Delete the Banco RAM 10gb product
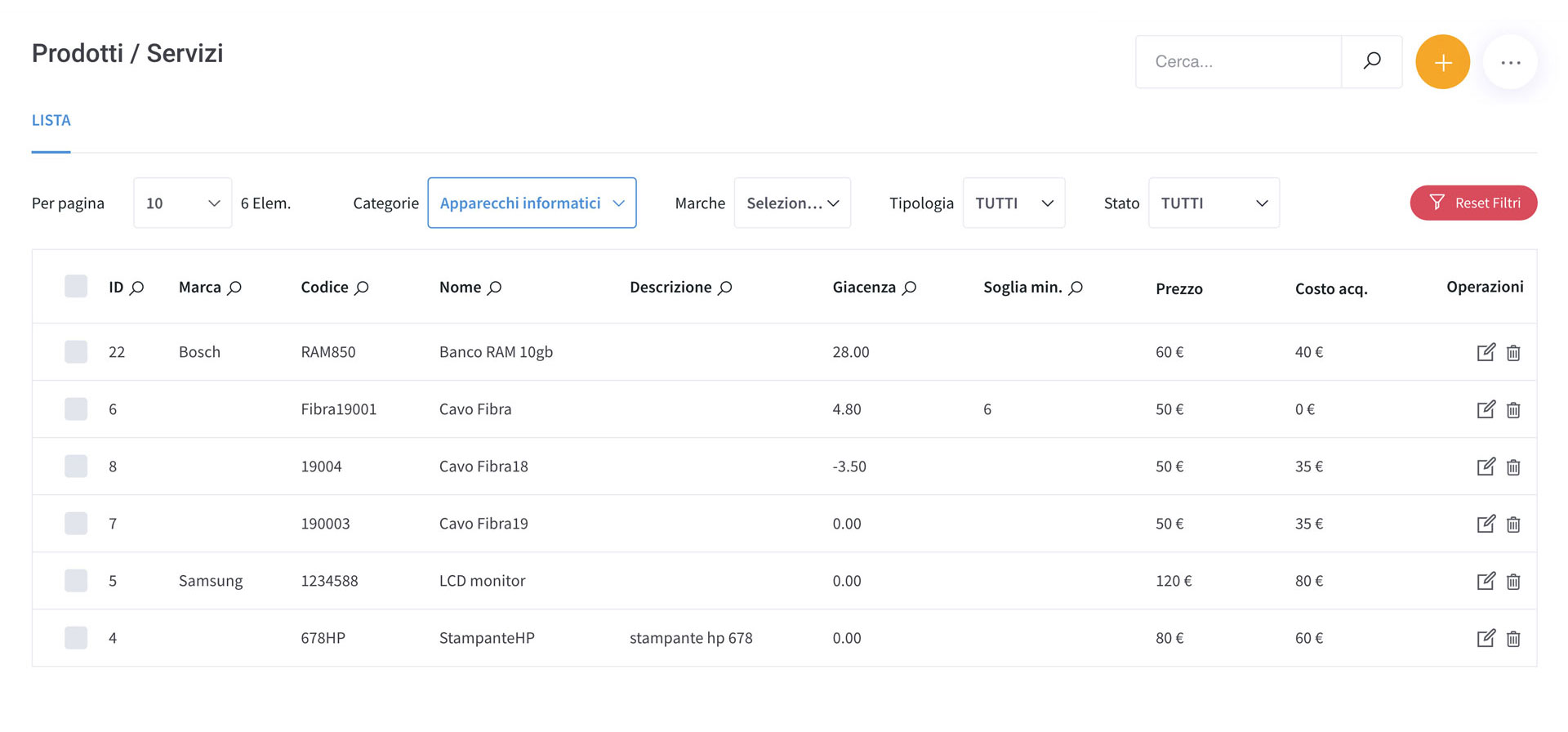Screen dimensions: 1568x732 1513,353
